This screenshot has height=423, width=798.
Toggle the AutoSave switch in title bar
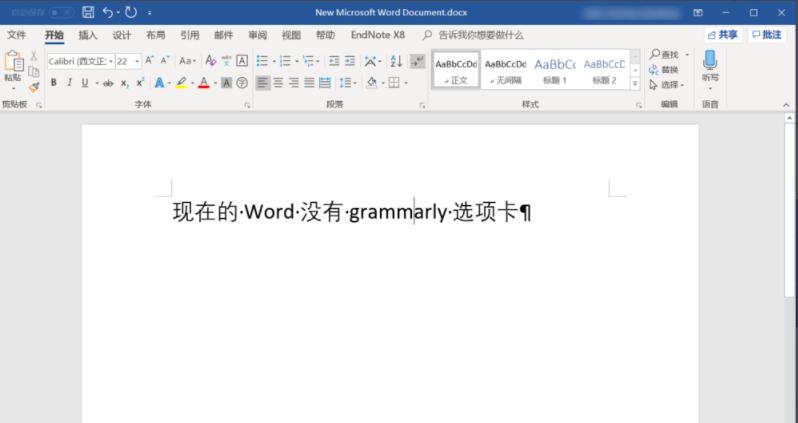pos(61,12)
